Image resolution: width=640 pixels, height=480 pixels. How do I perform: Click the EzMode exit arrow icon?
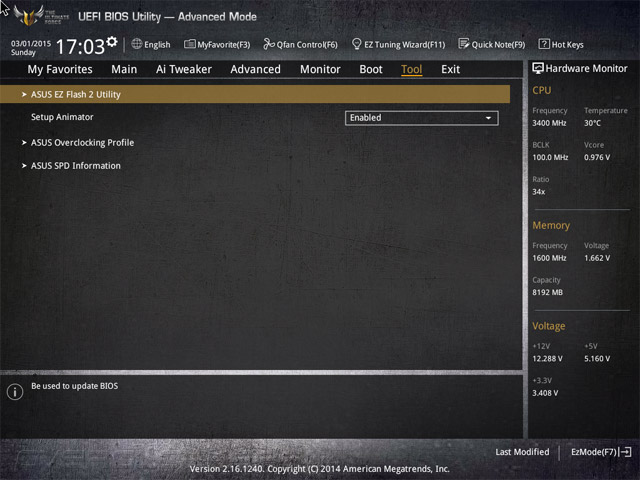(x=625, y=452)
